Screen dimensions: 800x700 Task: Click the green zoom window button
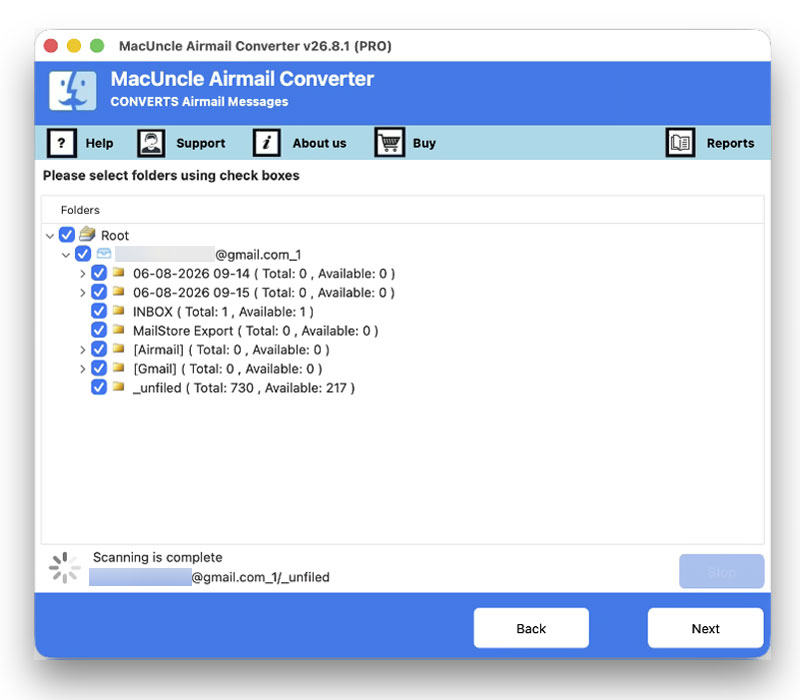[97, 45]
